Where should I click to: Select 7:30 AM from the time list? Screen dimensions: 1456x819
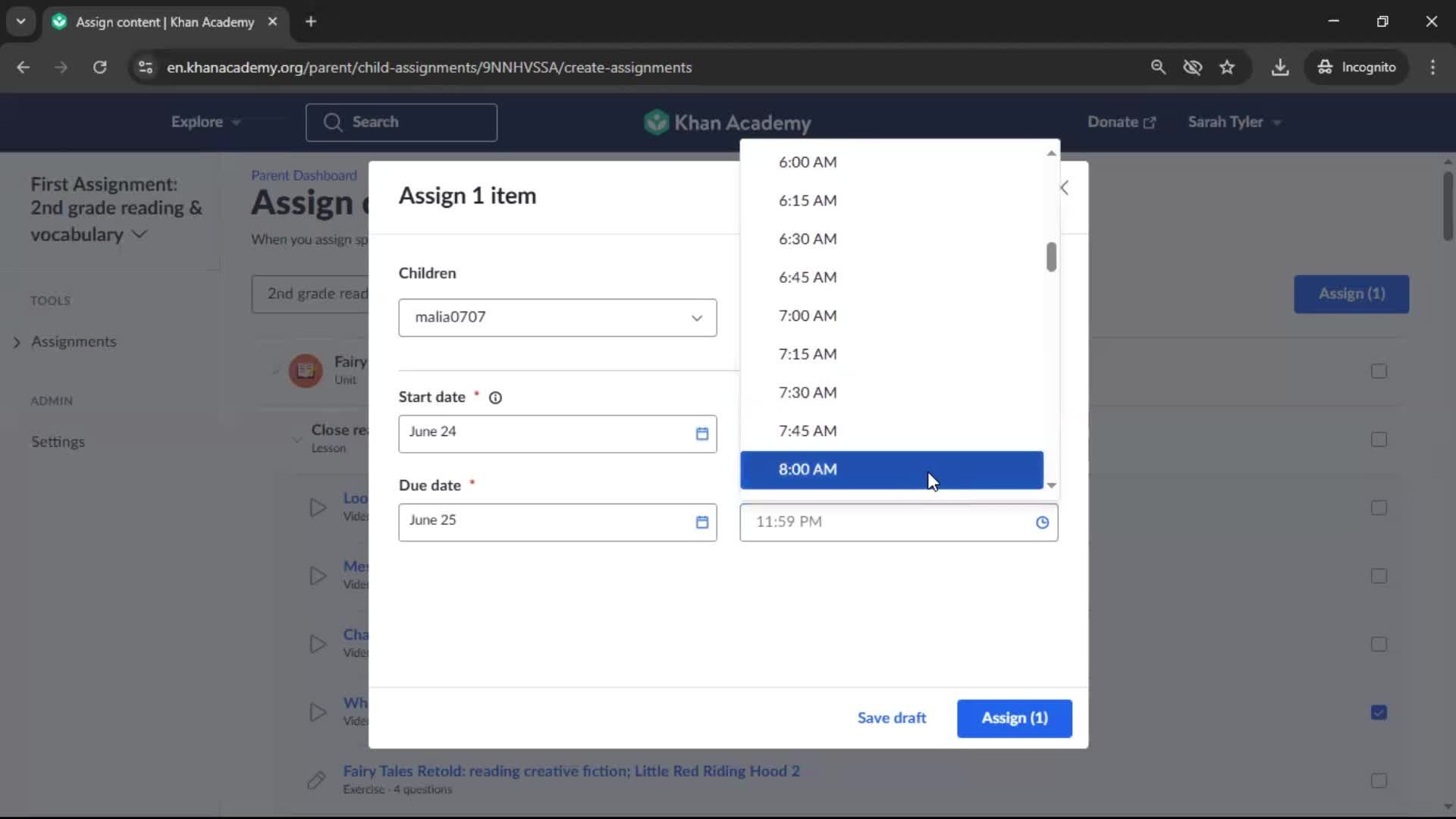click(x=892, y=393)
